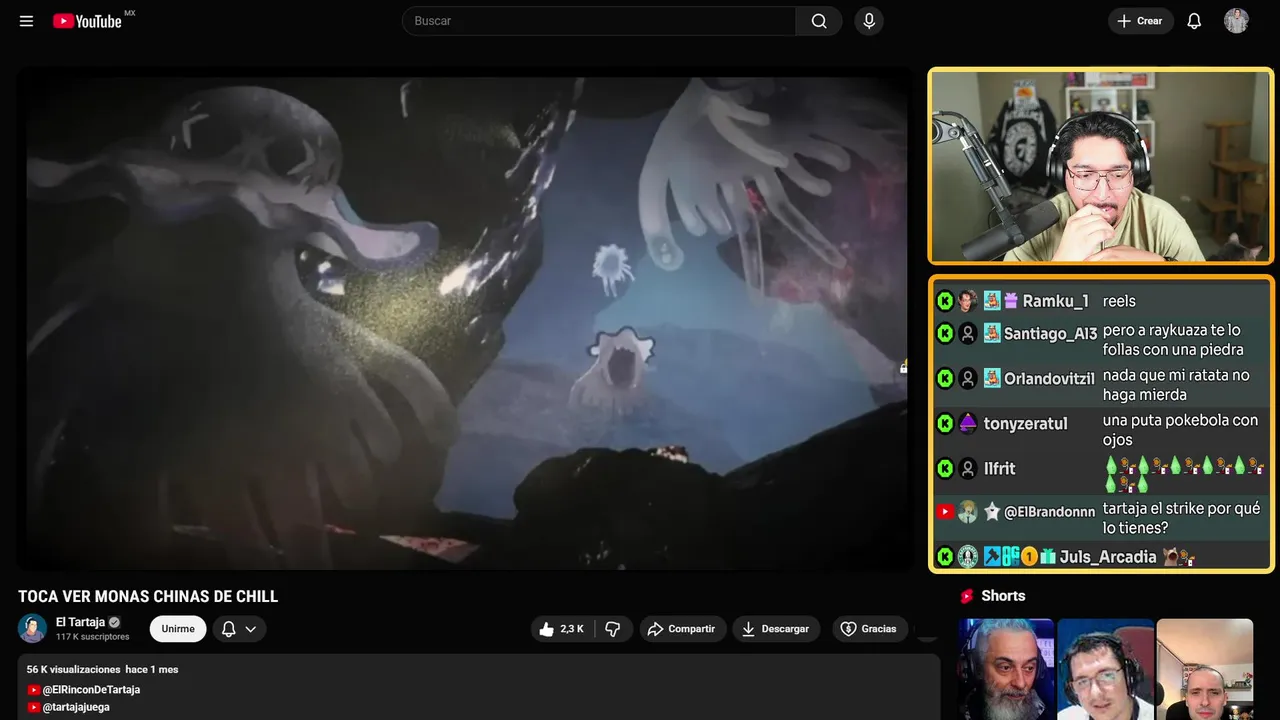This screenshot has width=1280, height=720.
Task: Click Descargar to download video
Action: (x=776, y=629)
